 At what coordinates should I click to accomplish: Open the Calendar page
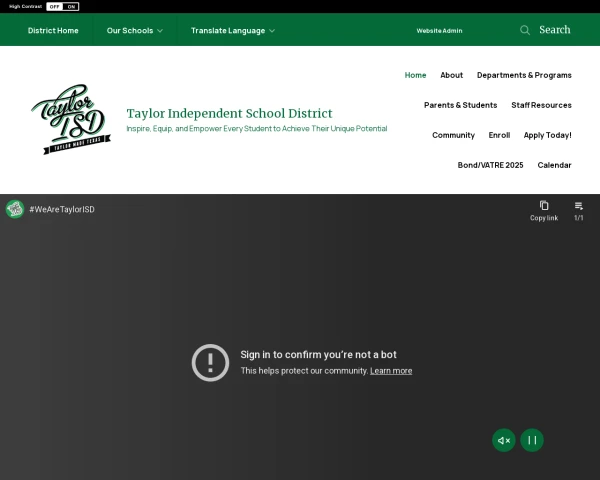(x=554, y=165)
